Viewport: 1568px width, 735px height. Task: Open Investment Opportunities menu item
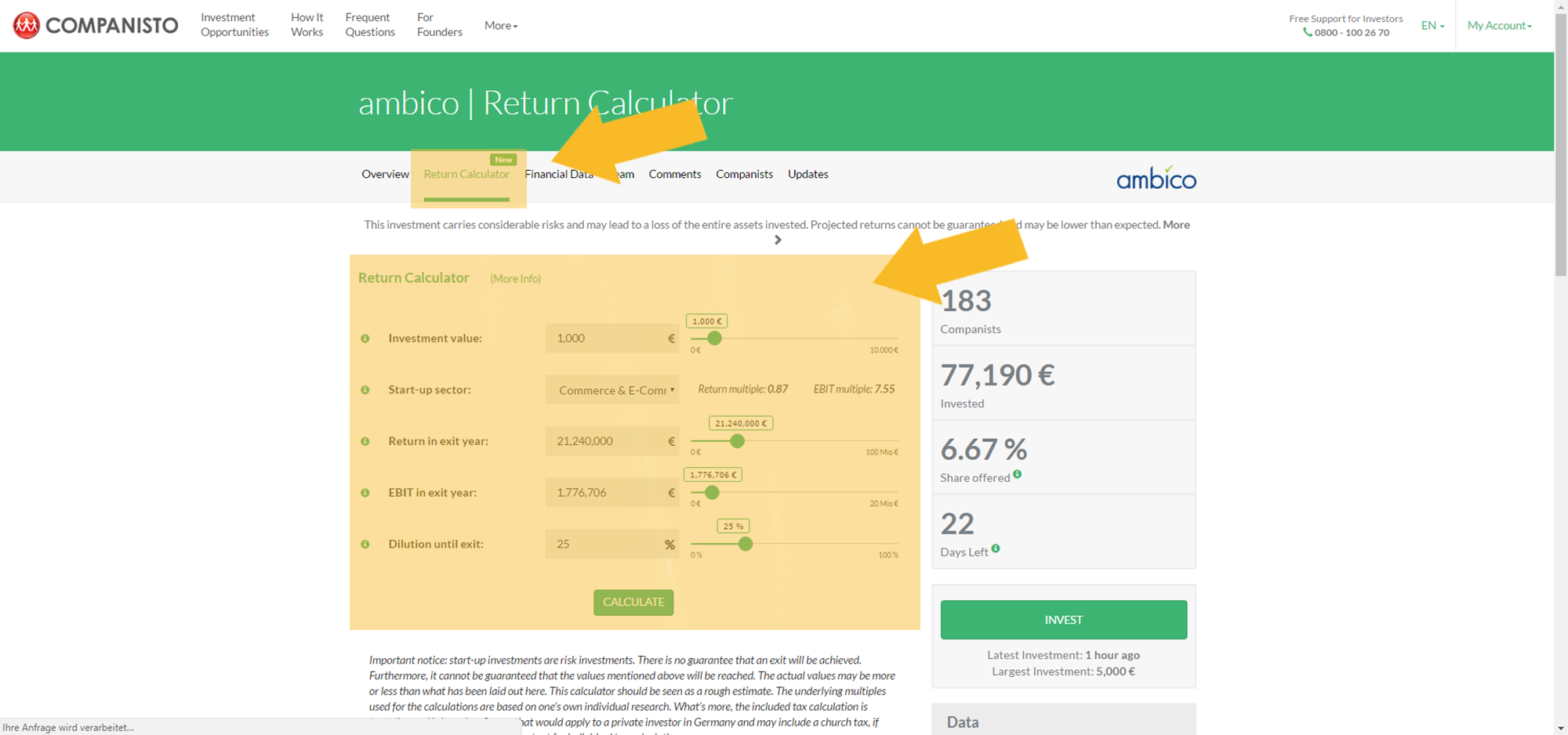[234, 24]
